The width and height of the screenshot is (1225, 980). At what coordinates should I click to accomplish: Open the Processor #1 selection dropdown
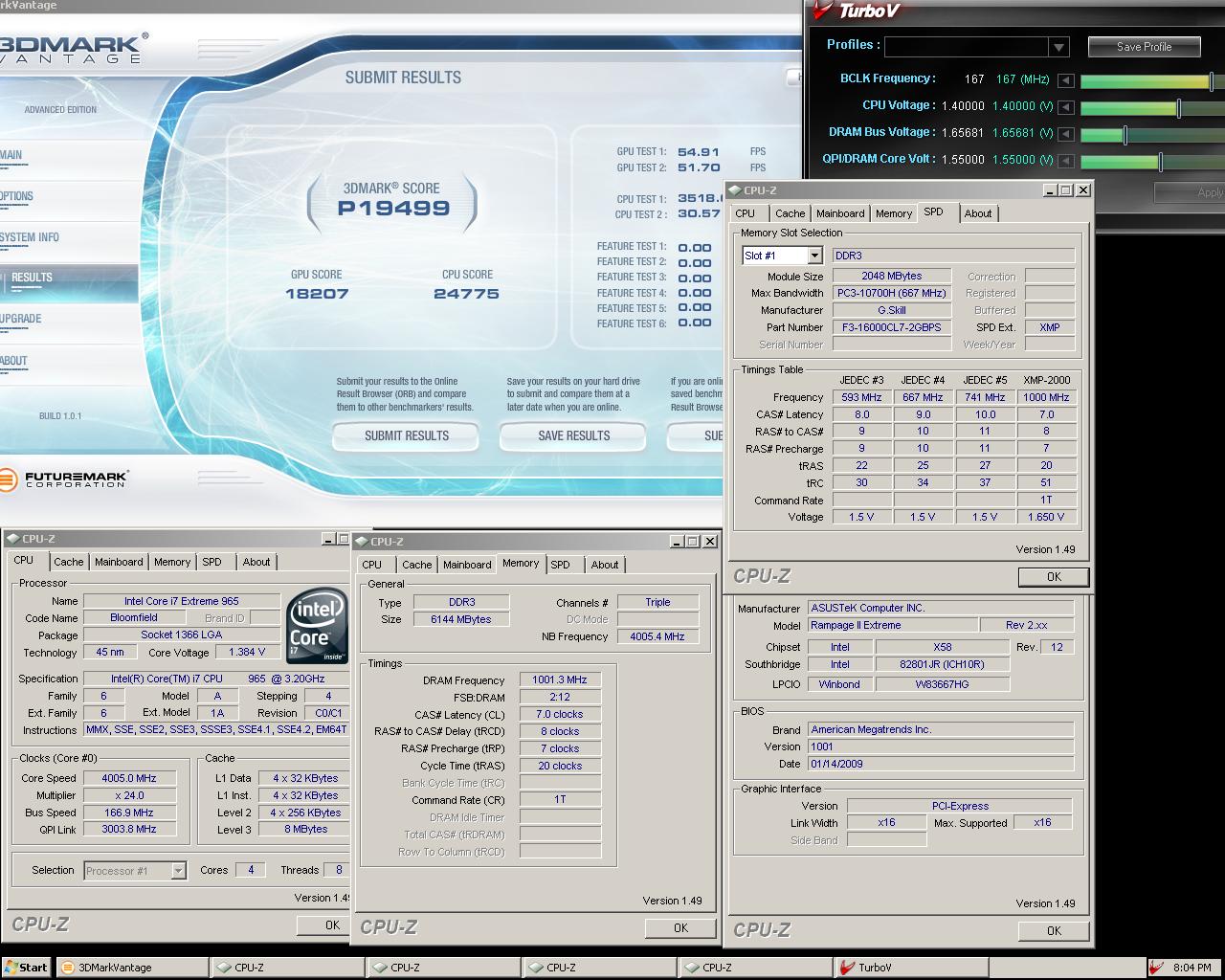(x=178, y=871)
